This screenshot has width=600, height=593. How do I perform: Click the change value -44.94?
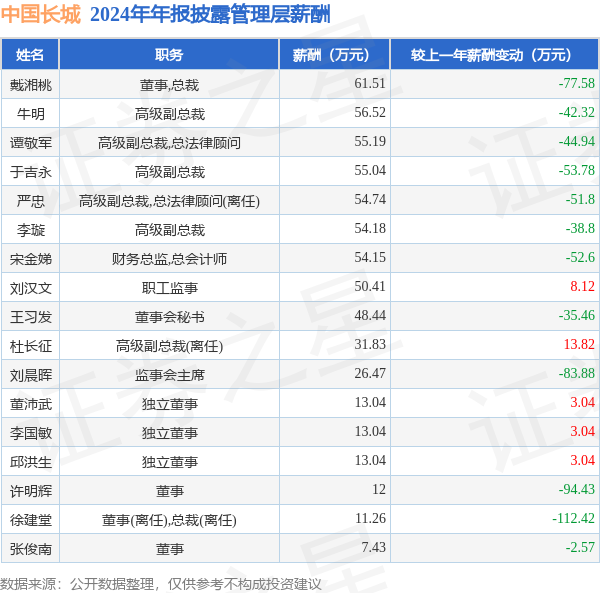click(576, 142)
